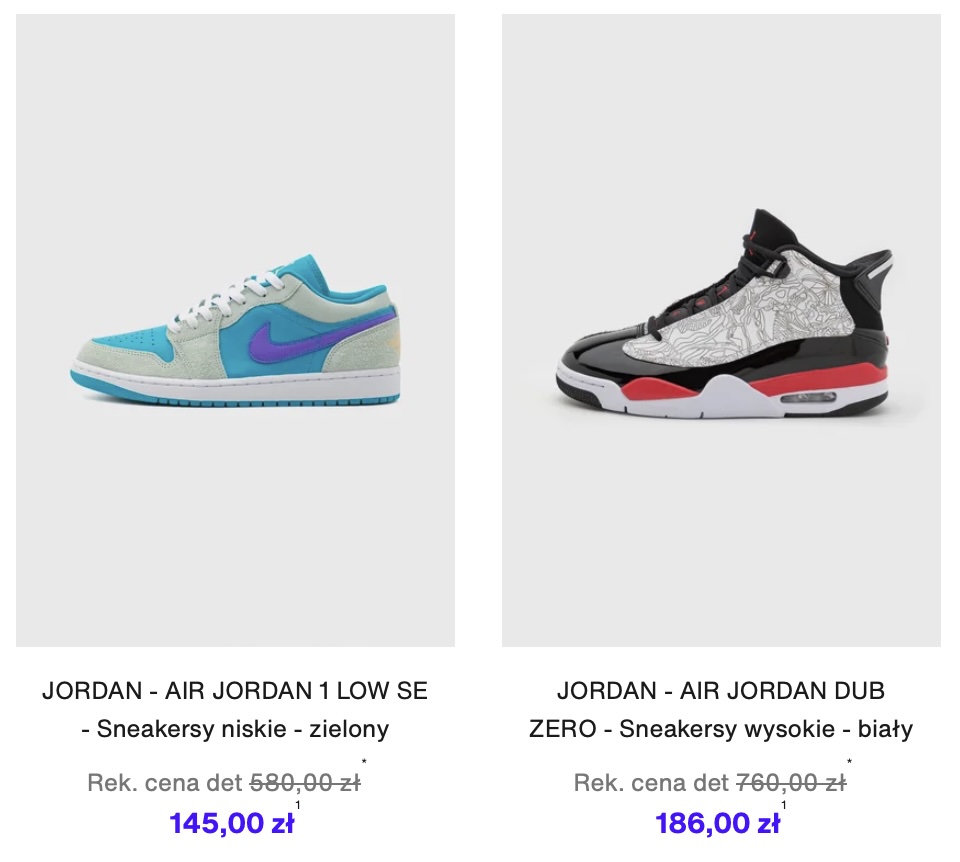The height and width of the screenshot is (862, 960).
Task: Select the 145,00 zł sale price
Action: click(x=231, y=823)
